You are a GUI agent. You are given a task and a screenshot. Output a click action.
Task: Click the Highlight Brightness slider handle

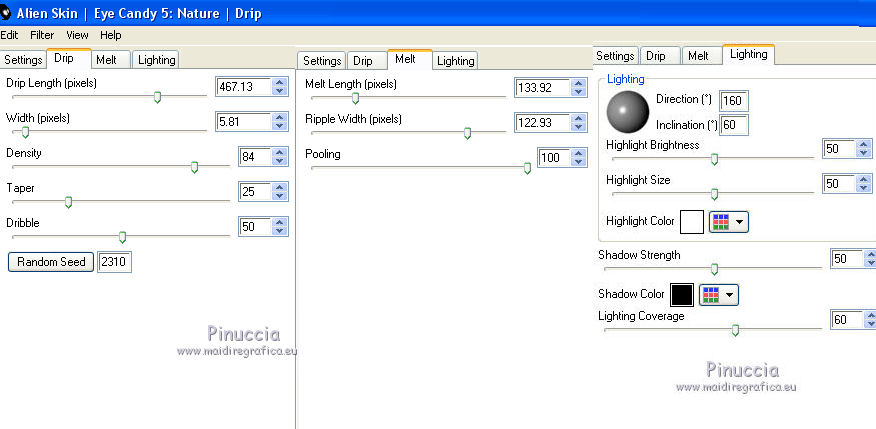coord(714,160)
